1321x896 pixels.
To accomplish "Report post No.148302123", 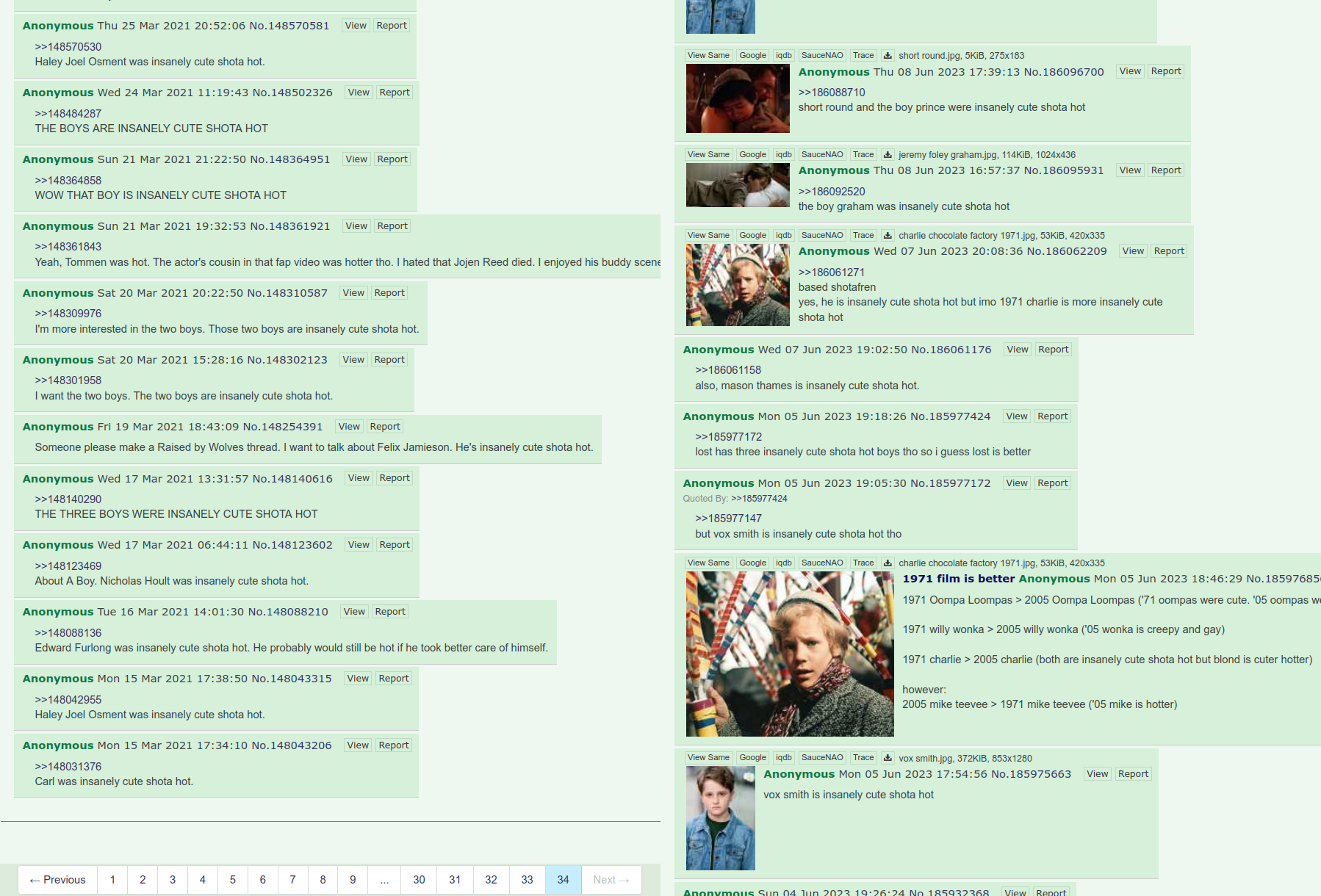I will point(389,360).
